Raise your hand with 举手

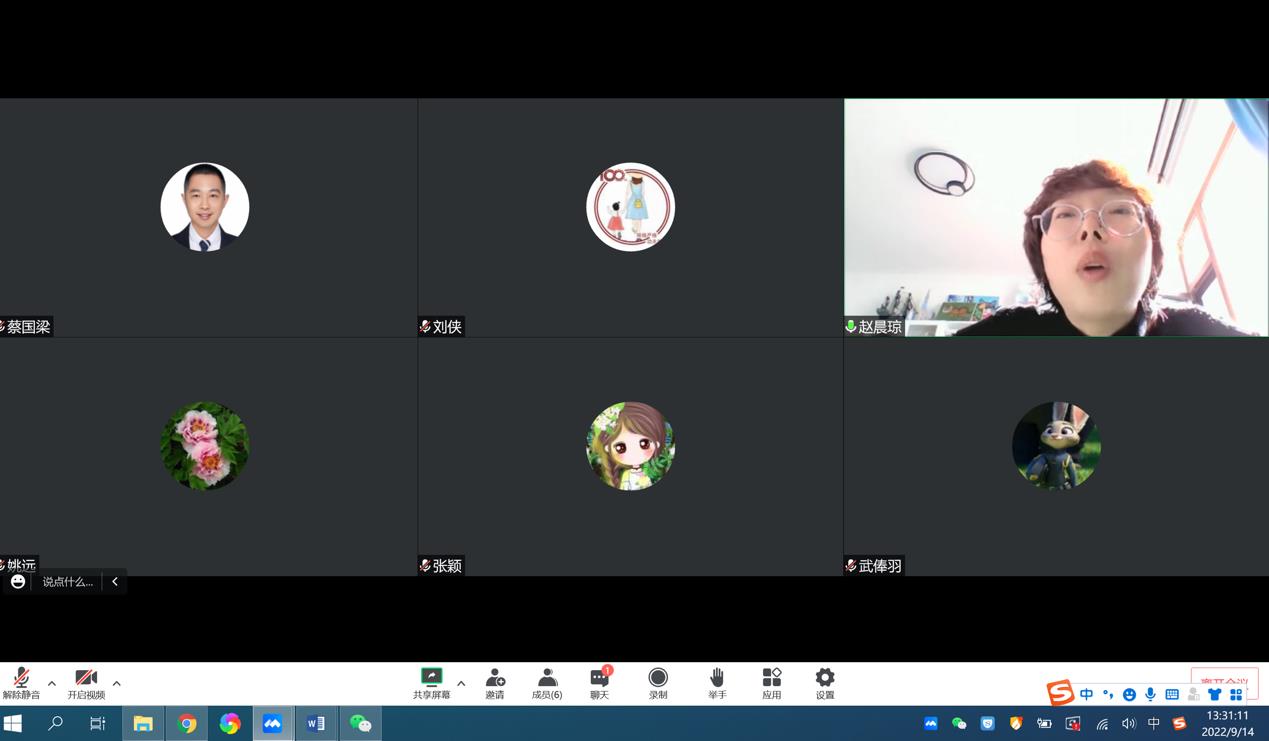[x=717, y=684]
